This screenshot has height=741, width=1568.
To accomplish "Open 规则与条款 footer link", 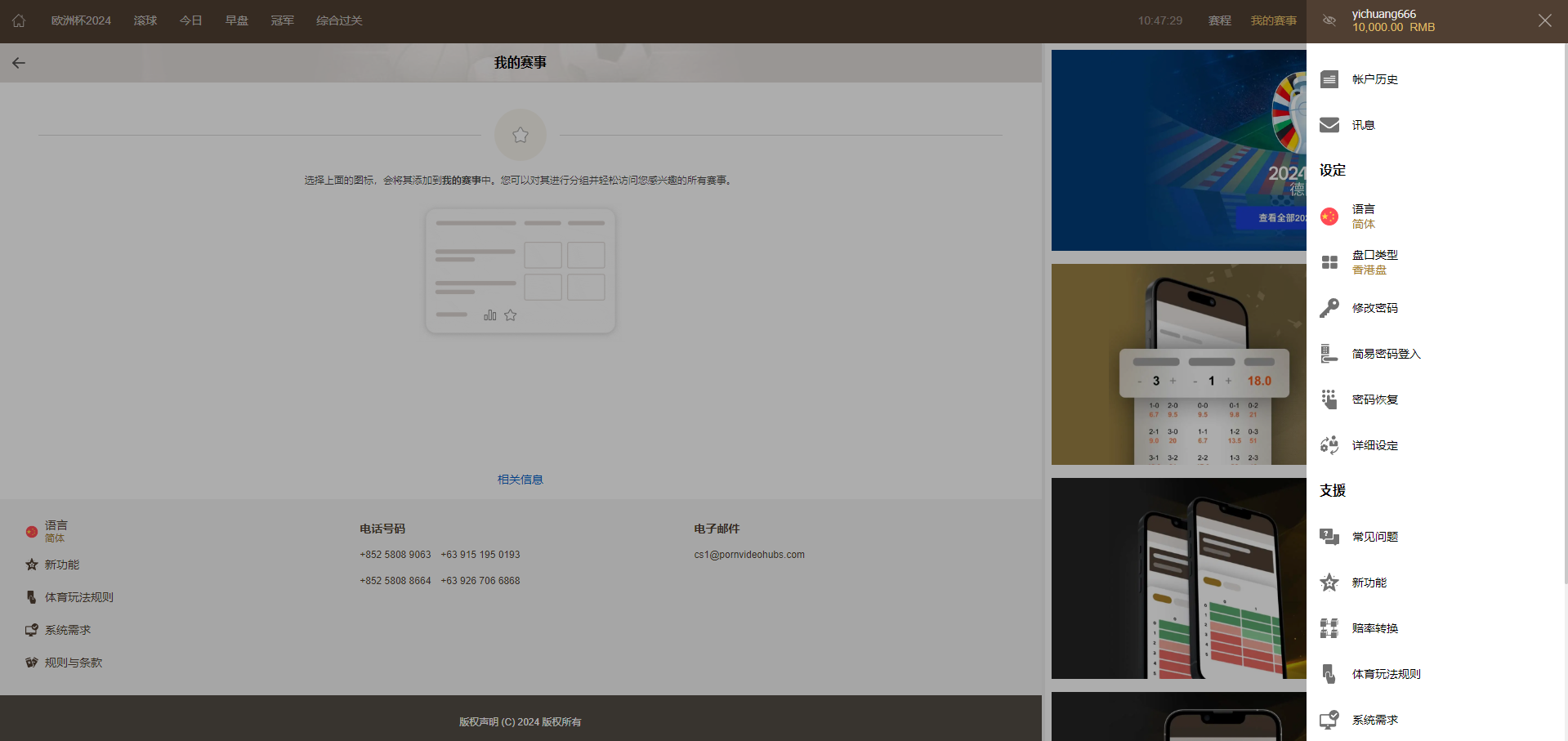I will [x=73, y=663].
